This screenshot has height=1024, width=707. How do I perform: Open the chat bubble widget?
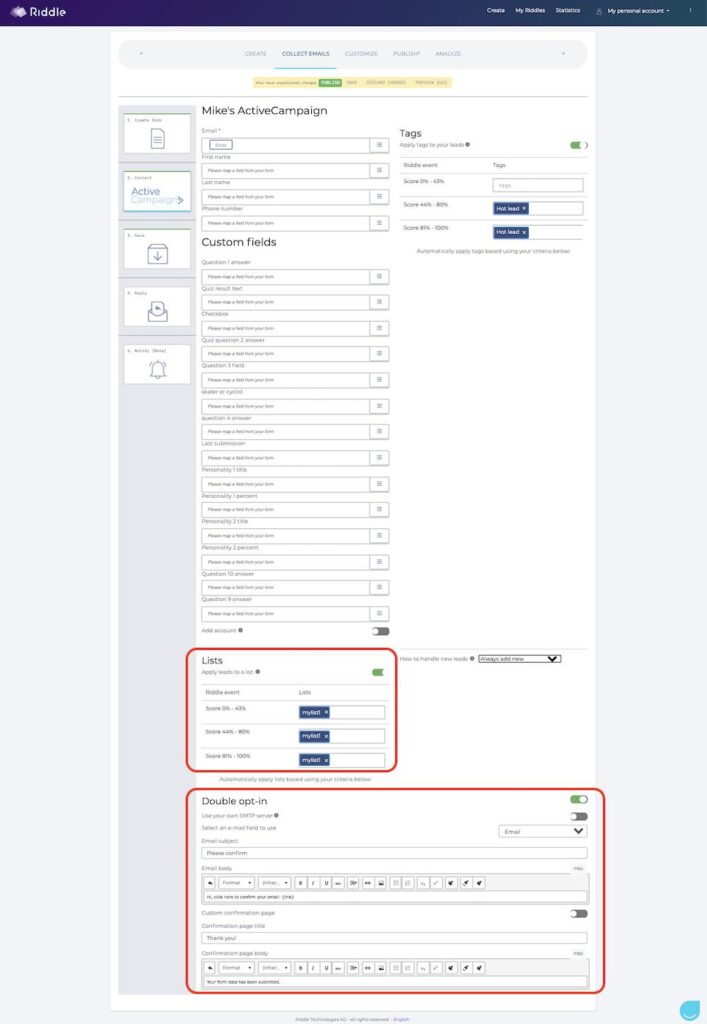coord(689,1009)
